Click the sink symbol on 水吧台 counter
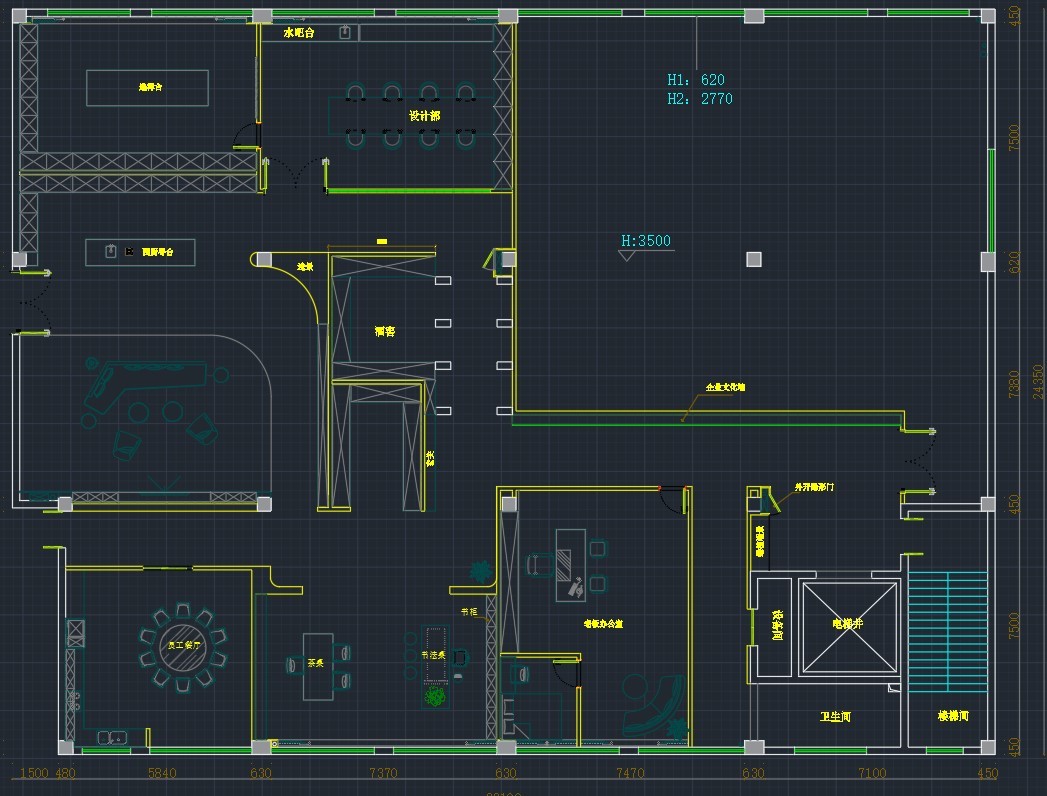The width and height of the screenshot is (1047, 796). click(345, 33)
